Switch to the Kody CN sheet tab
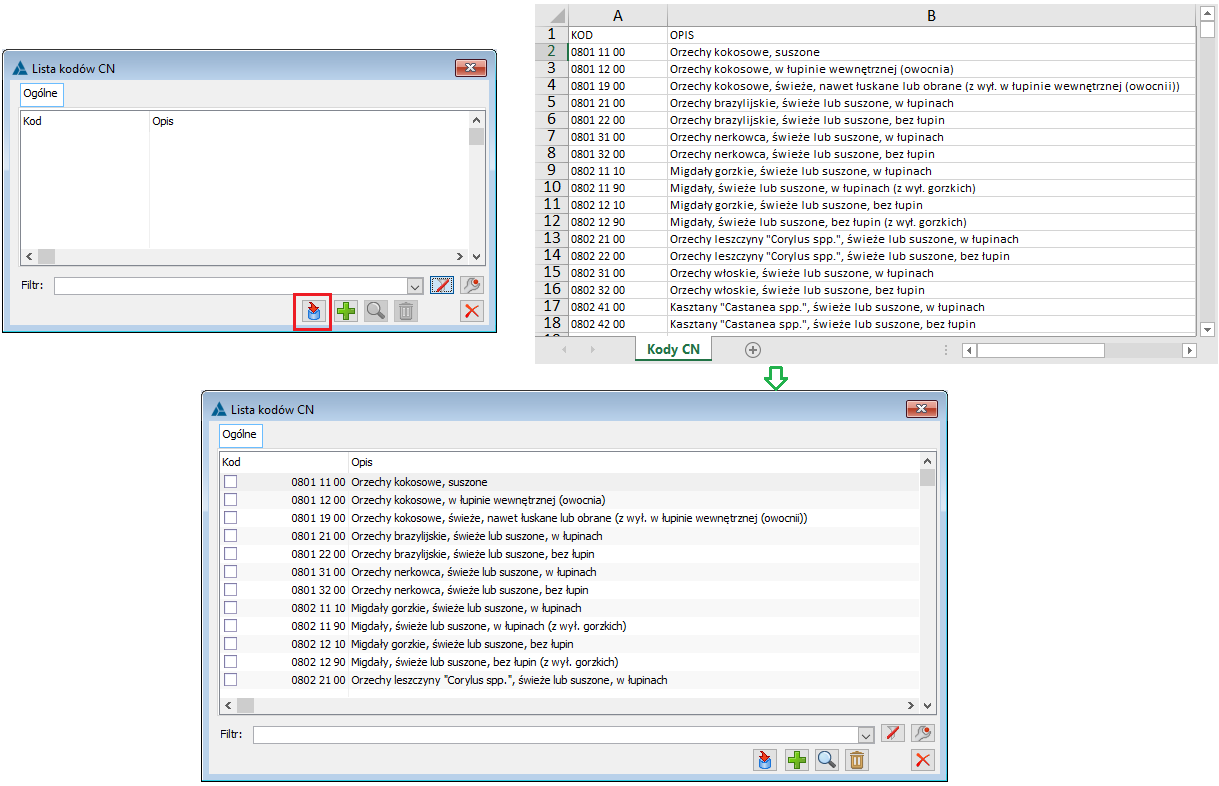Viewport: 1219px width, 786px height. (x=674, y=349)
